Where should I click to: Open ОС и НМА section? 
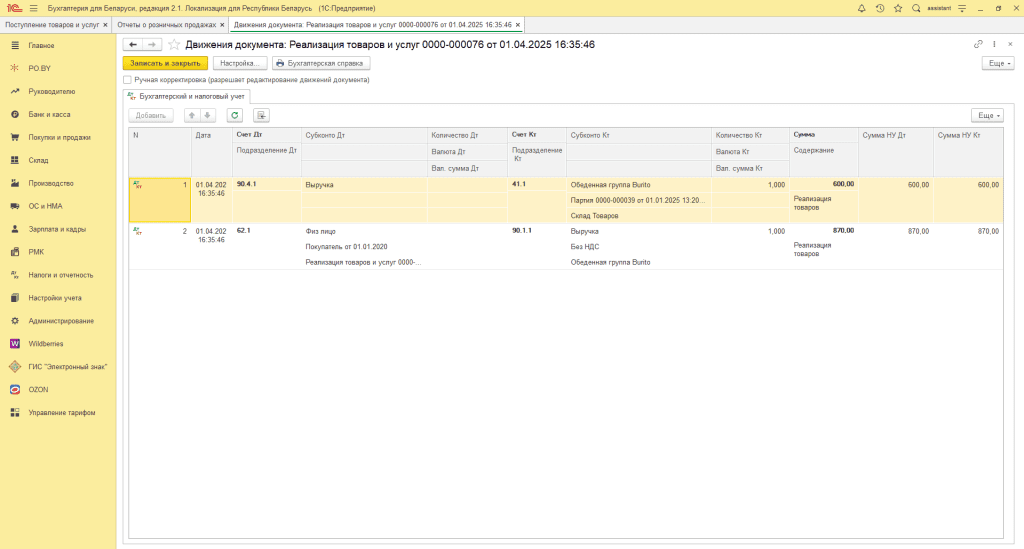pyautogui.click(x=45, y=206)
